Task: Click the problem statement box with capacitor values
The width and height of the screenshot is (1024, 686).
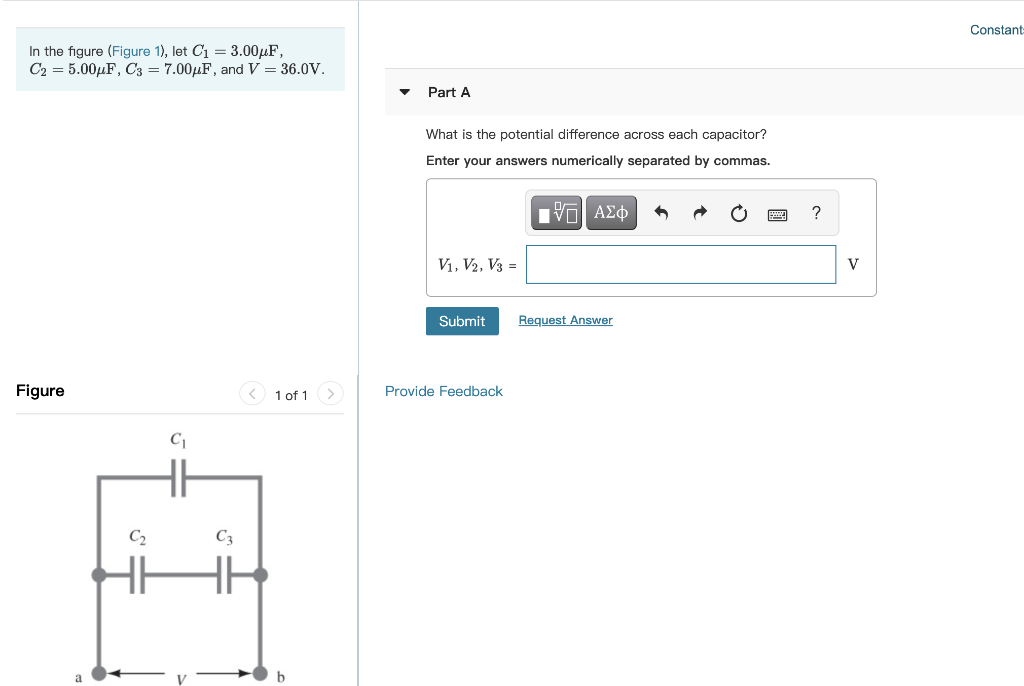Action: [180, 59]
